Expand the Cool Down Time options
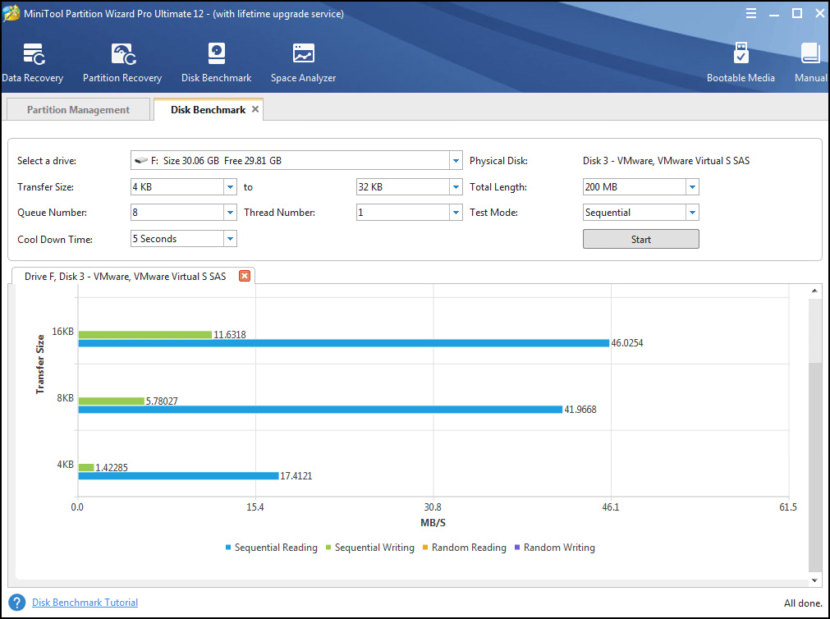The height and width of the screenshot is (619, 830). 232,238
